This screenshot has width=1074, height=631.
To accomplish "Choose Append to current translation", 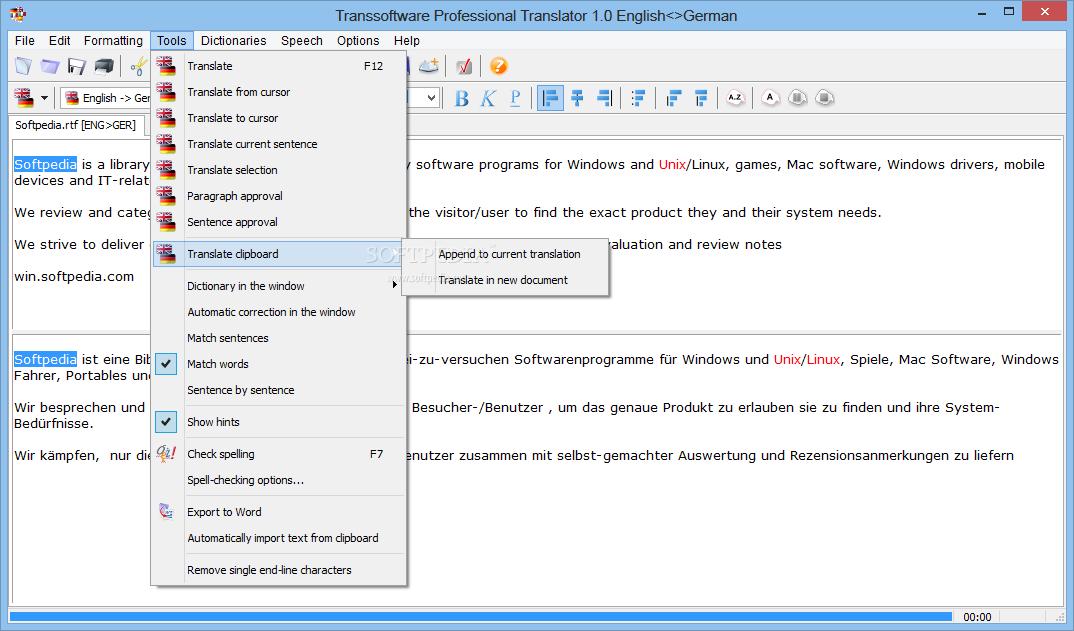I will 505,254.
